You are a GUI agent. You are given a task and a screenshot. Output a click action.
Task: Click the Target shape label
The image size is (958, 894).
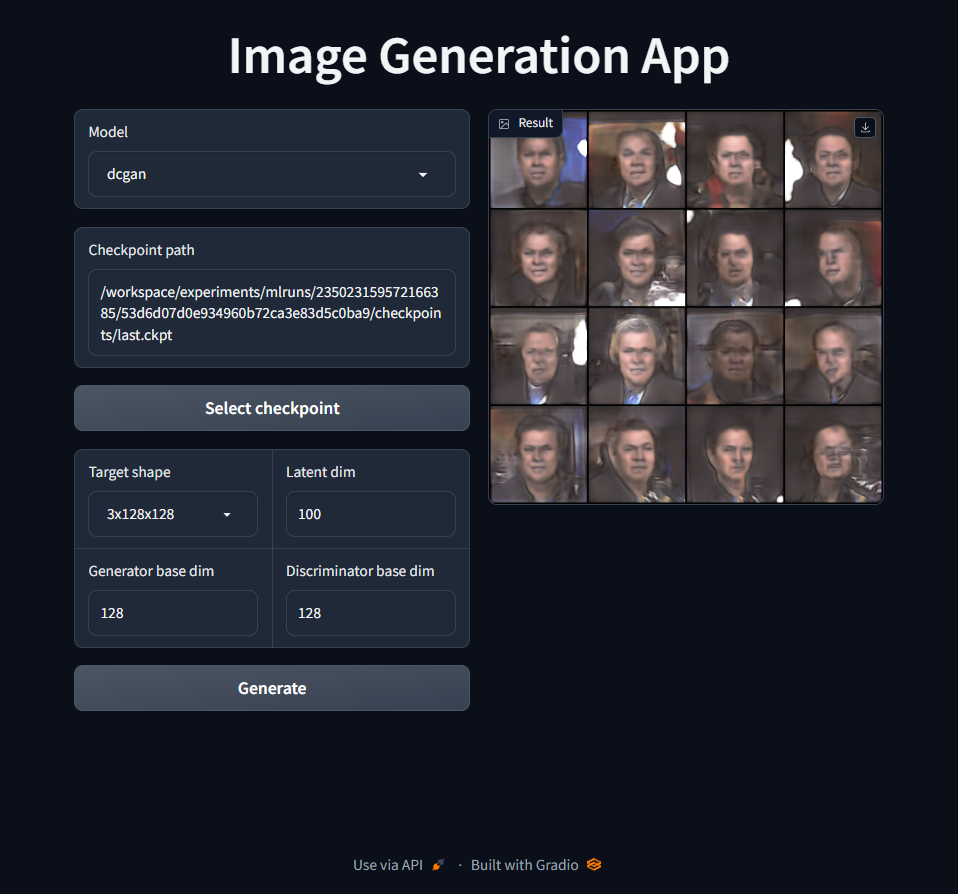pos(130,472)
